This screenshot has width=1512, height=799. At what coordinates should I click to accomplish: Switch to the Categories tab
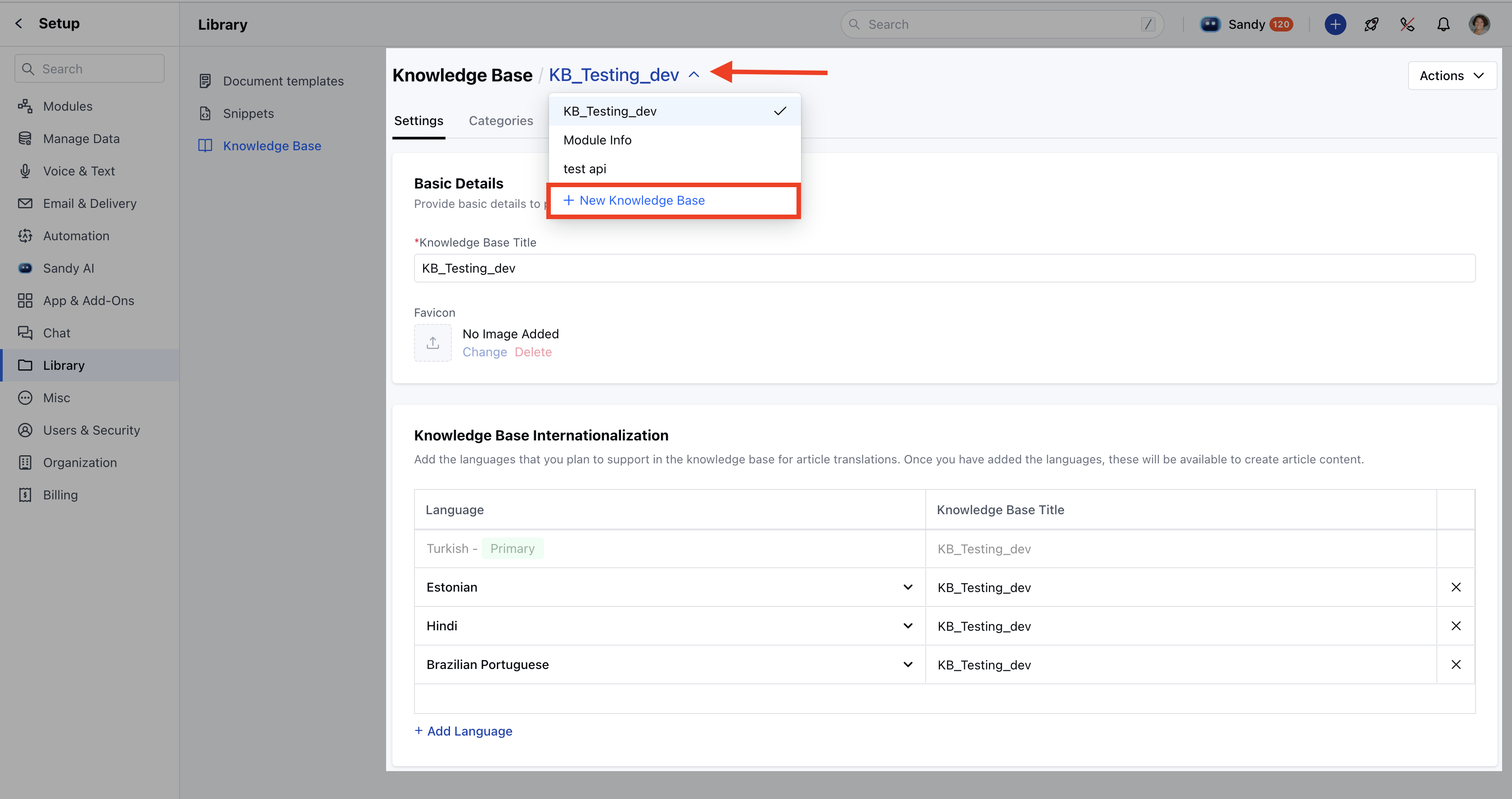coord(501,121)
